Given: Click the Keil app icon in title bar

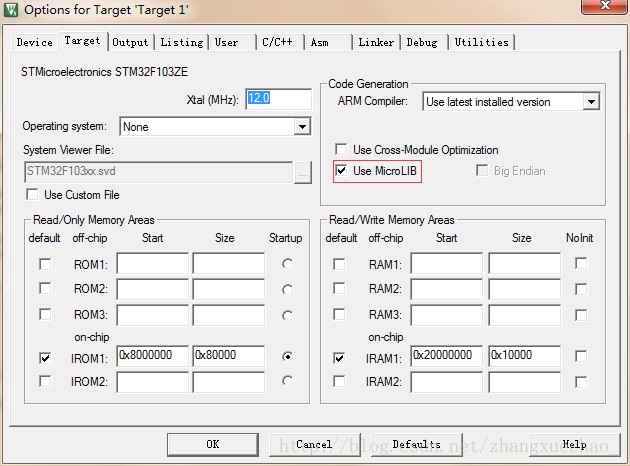Looking at the screenshot, I should [x=11, y=10].
